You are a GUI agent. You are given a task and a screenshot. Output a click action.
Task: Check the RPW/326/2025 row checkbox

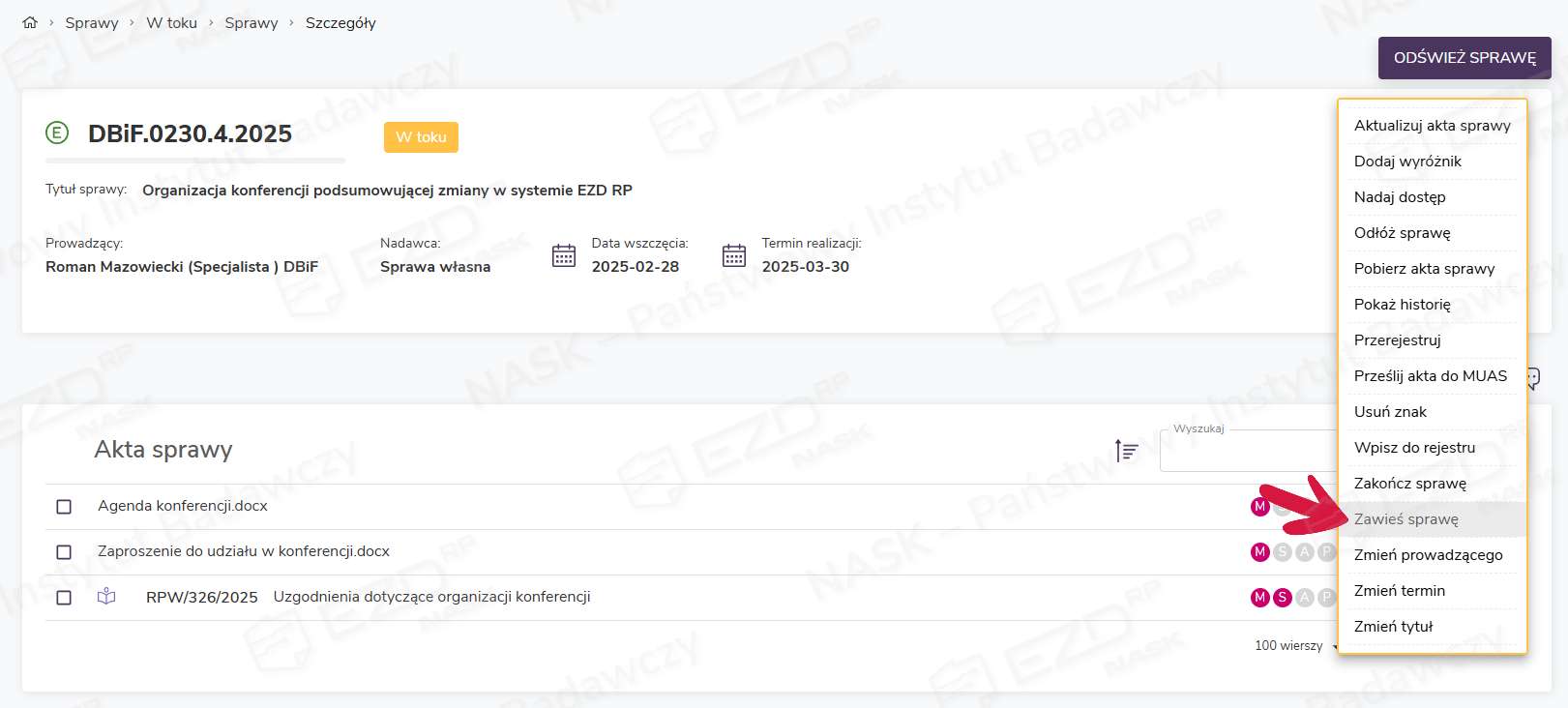(x=64, y=598)
